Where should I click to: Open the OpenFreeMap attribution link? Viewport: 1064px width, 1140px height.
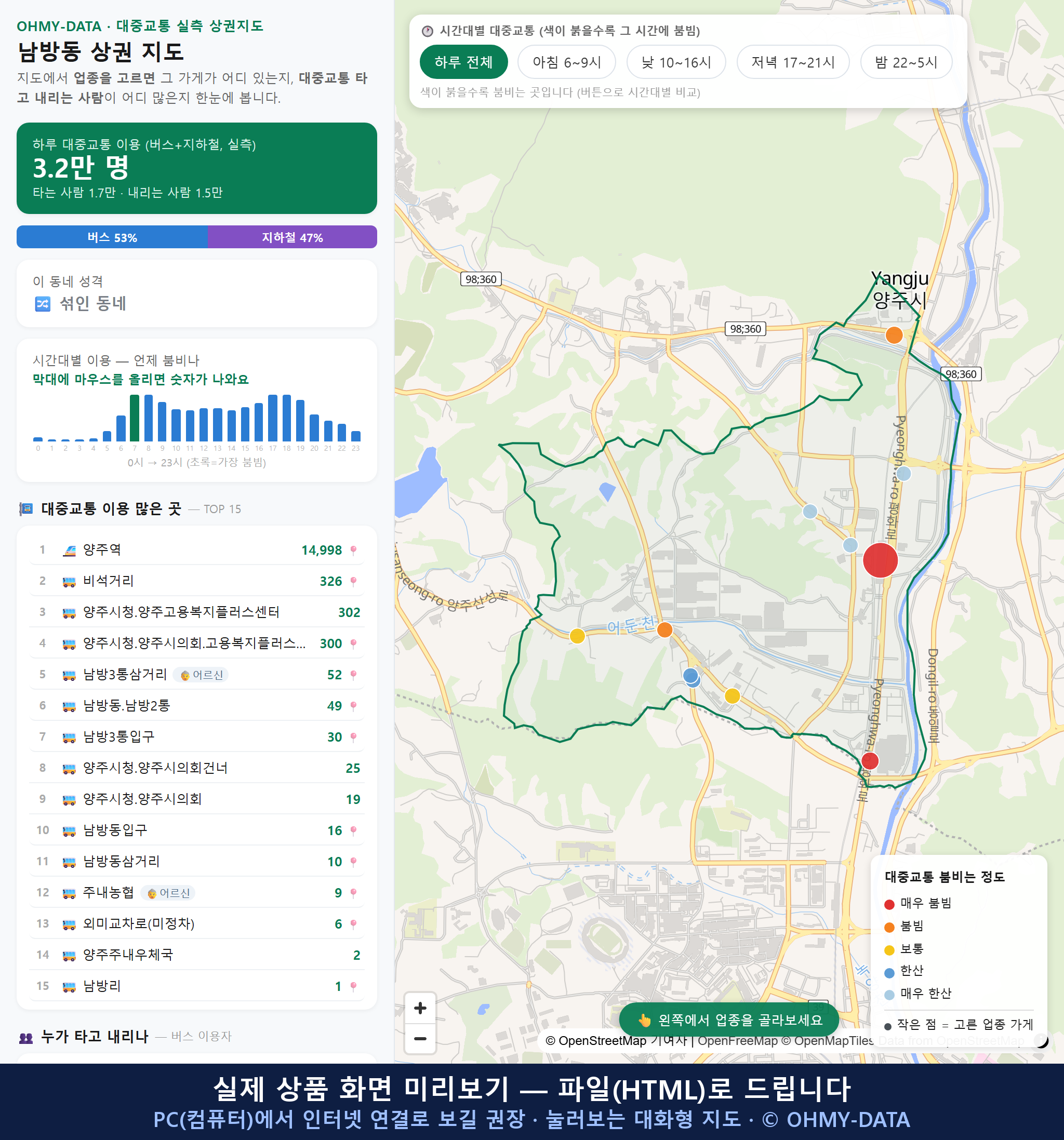pos(738,1041)
